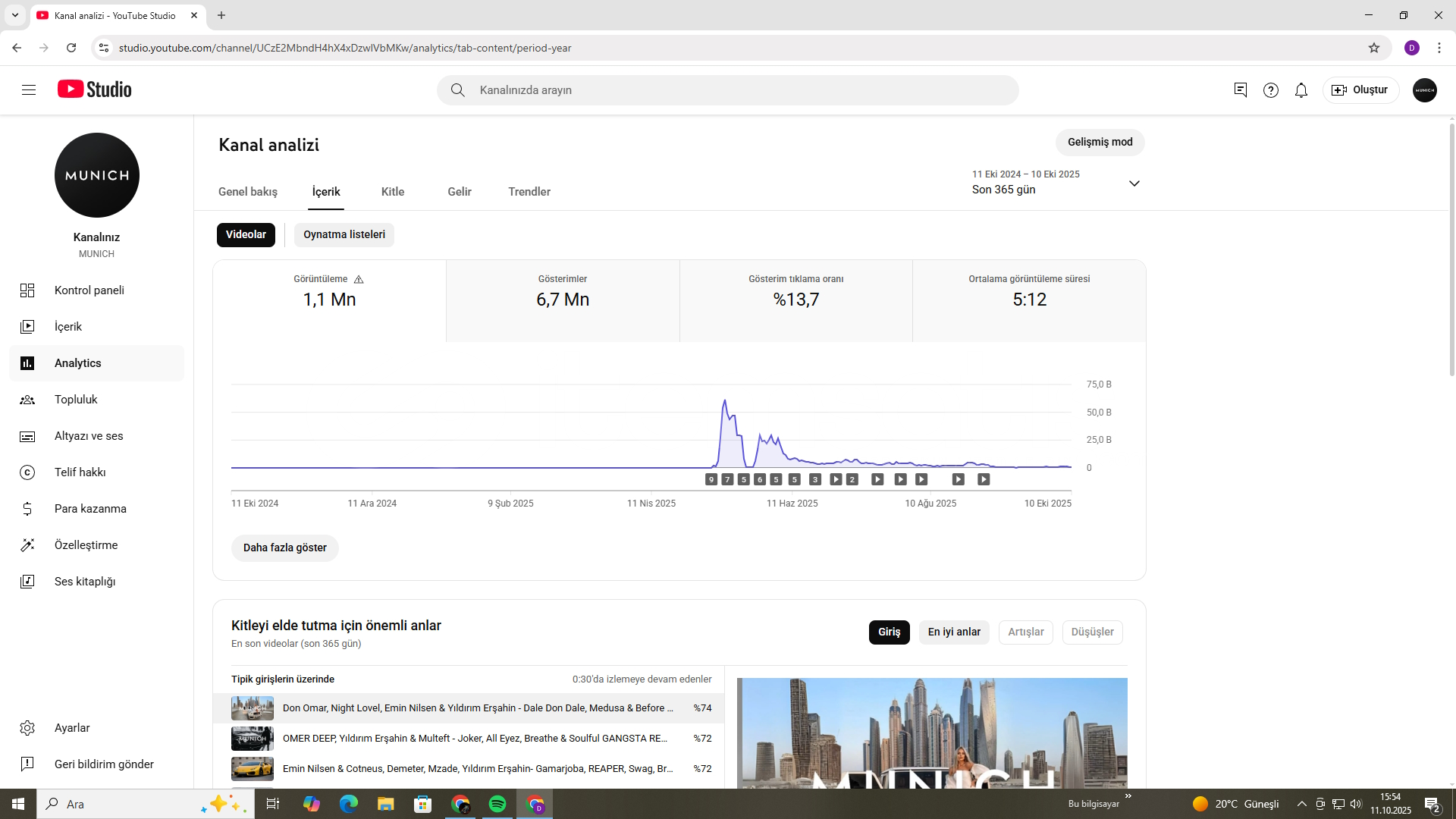Click Daha fazla göster button
Image resolution: width=1456 pixels, height=819 pixels.
click(x=285, y=548)
